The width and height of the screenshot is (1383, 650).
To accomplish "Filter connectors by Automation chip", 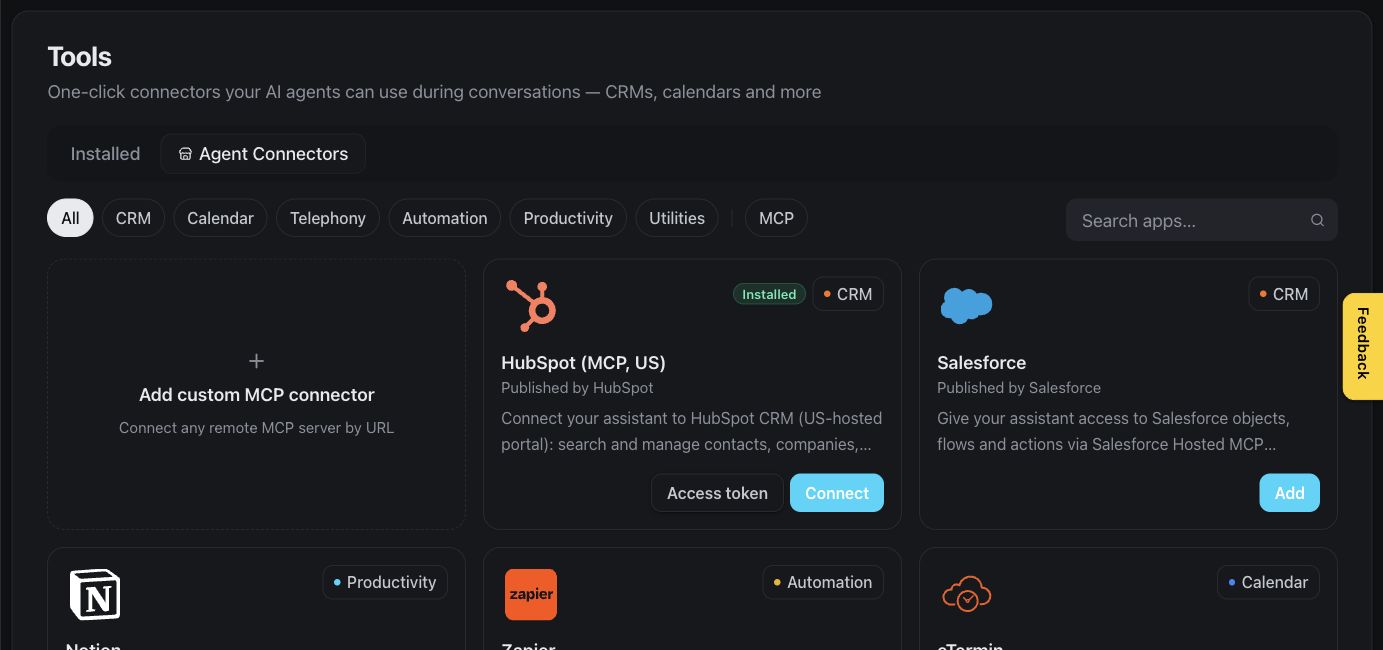I will point(445,218).
